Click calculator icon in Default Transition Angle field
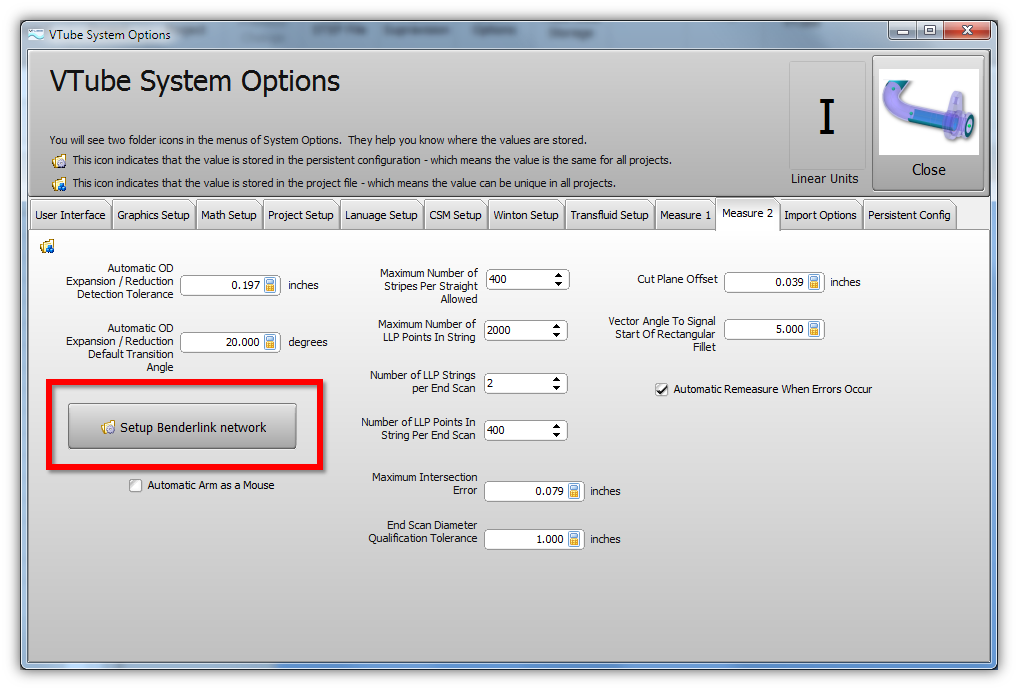This screenshot has height=690, width=1018. coord(270,342)
